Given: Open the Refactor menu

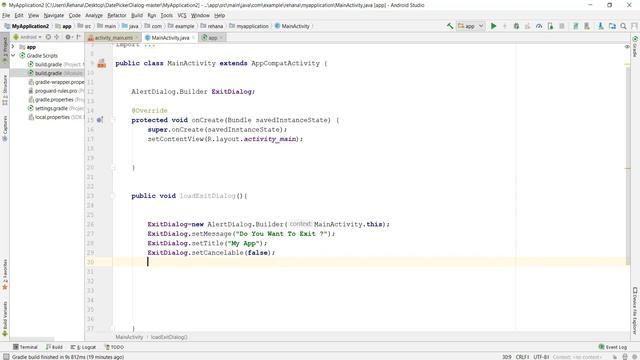Looking at the screenshot, I should tap(117, 15).
